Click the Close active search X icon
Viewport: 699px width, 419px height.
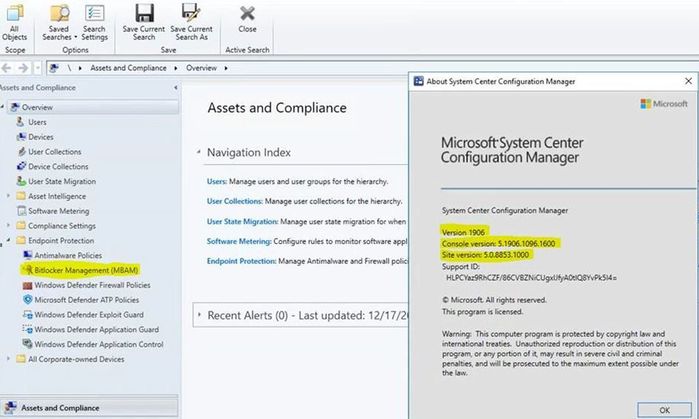(x=247, y=13)
